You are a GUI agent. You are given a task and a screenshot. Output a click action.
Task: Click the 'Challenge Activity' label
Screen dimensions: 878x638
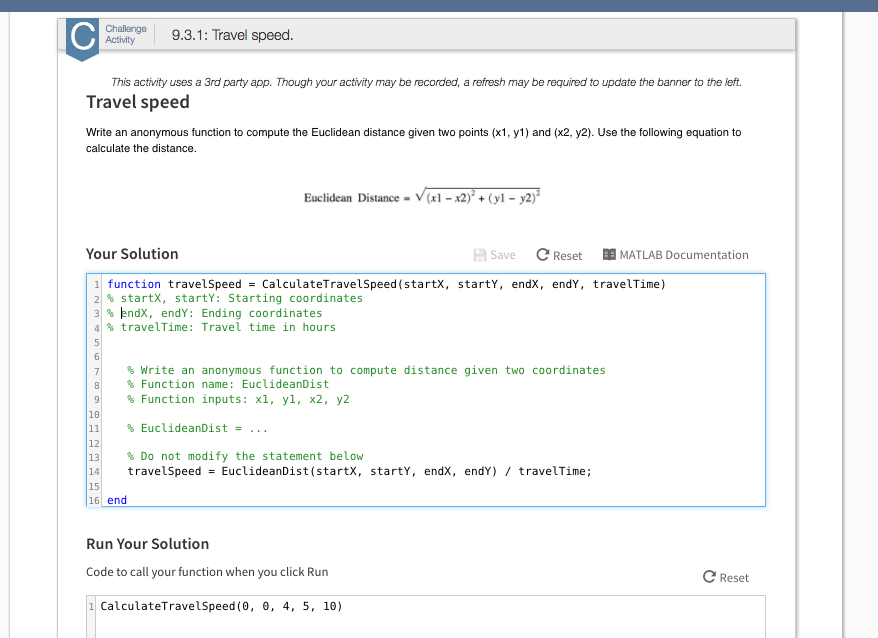(126, 34)
